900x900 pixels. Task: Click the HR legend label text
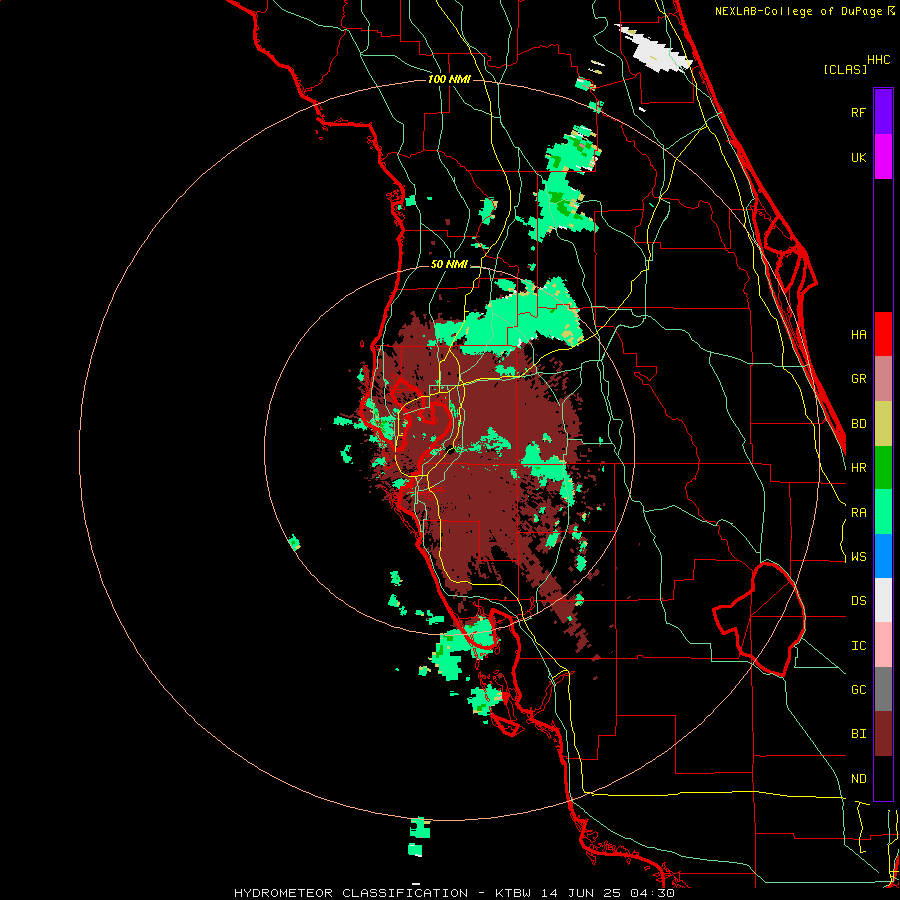click(858, 468)
